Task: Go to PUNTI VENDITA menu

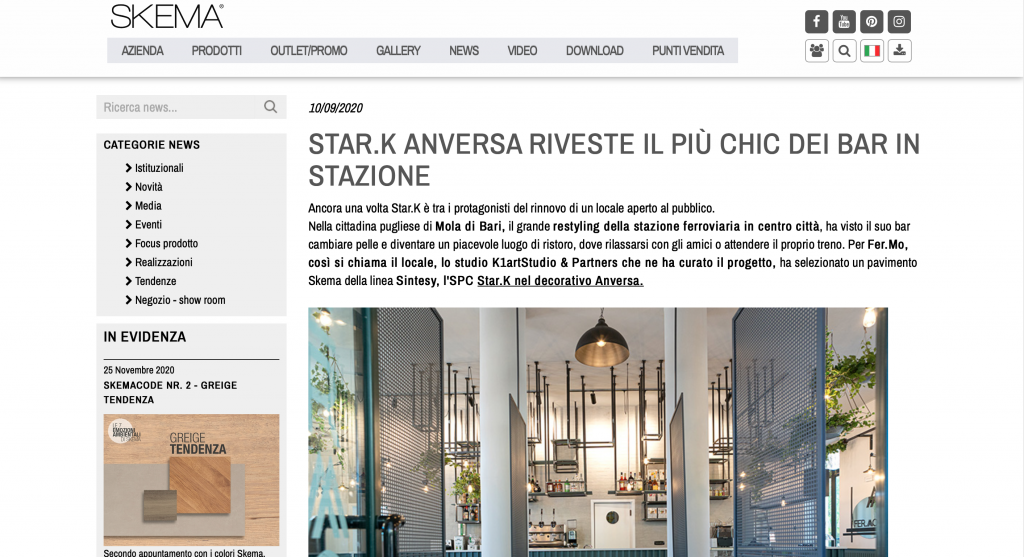Action: point(688,51)
